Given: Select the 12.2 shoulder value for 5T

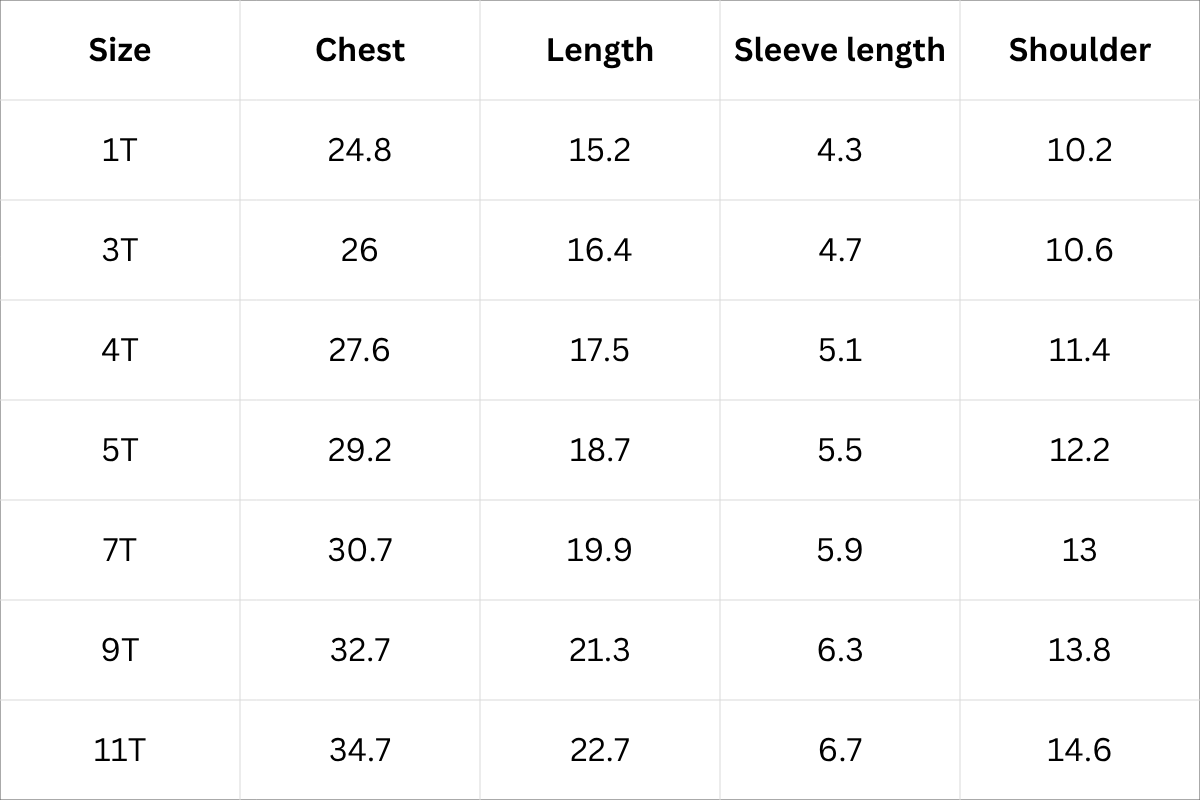Looking at the screenshot, I should [1079, 450].
